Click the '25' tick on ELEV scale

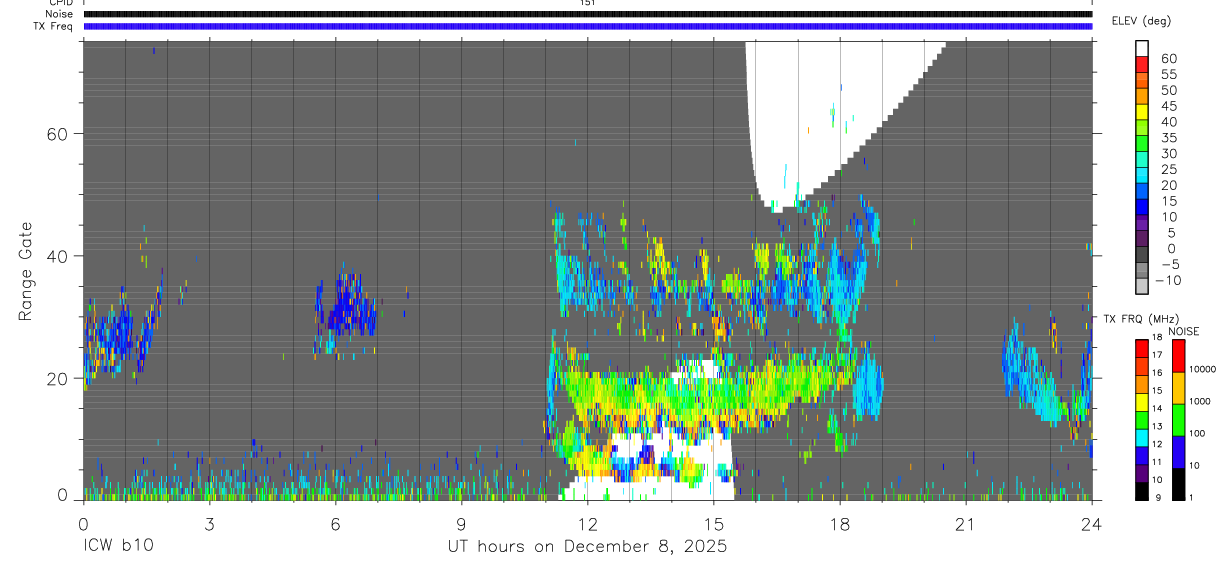(x=1167, y=170)
